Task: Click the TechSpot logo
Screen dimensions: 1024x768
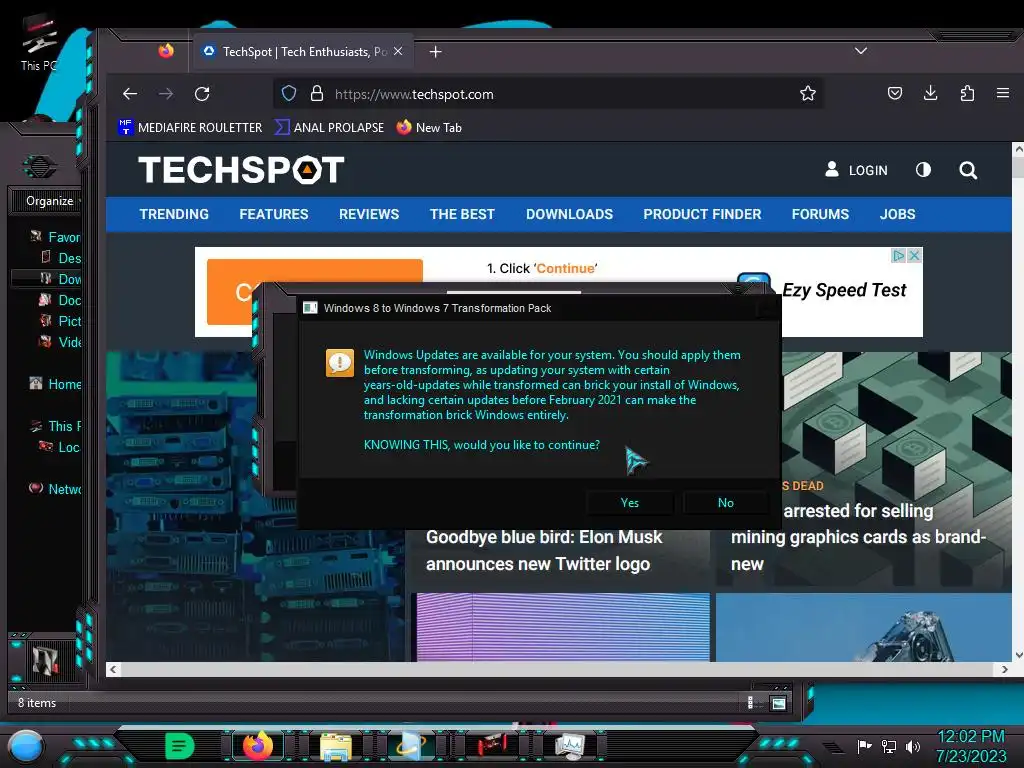Action: pyautogui.click(x=241, y=170)
